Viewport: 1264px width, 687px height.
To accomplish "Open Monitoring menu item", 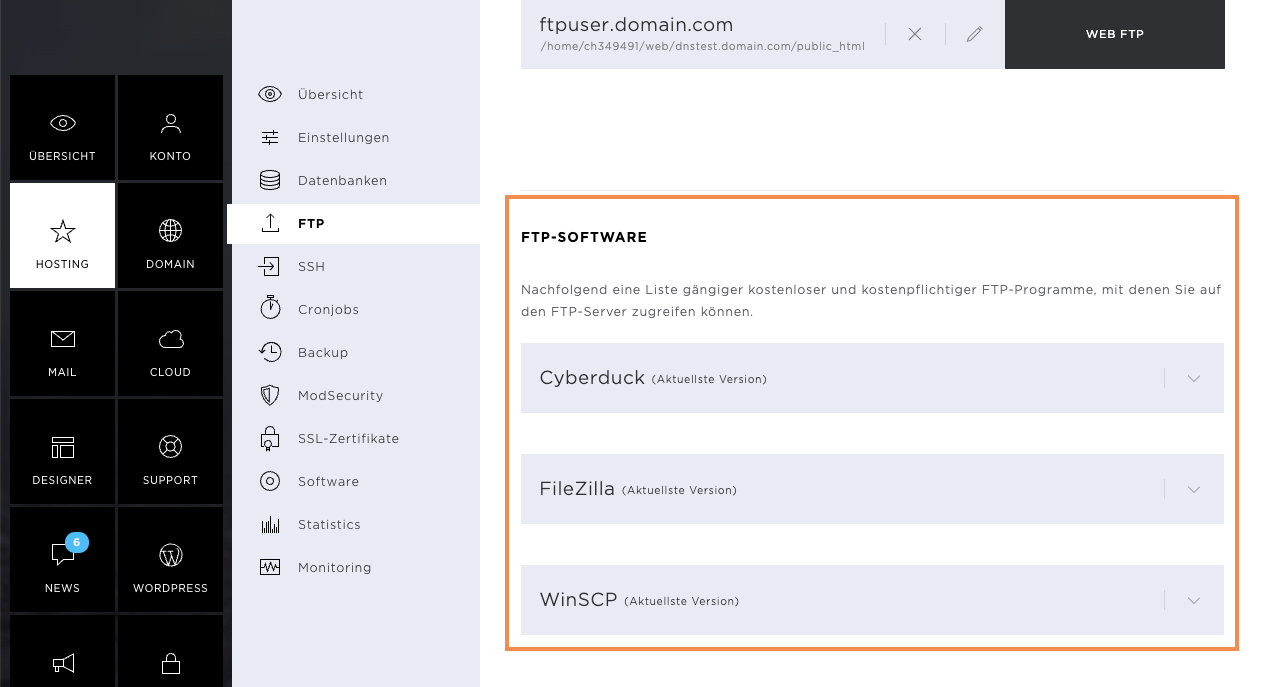I will tap(354, 568).
